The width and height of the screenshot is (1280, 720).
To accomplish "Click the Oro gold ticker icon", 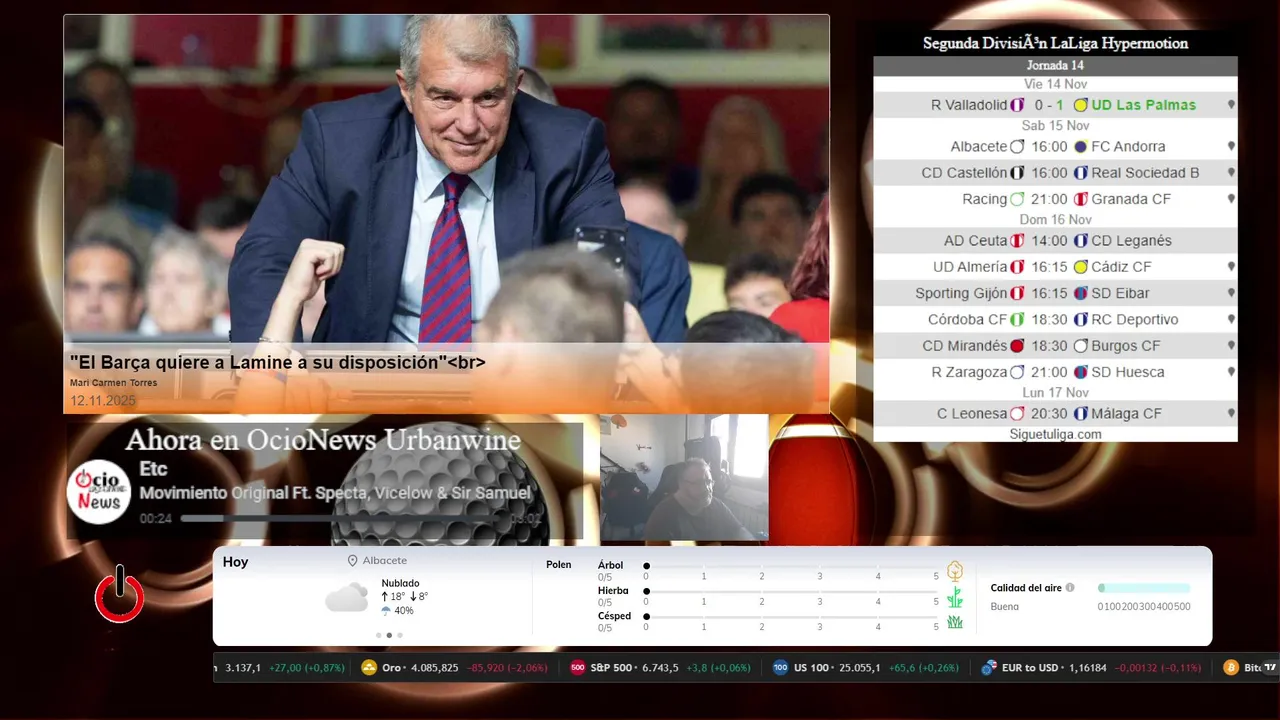I will 369,667.
